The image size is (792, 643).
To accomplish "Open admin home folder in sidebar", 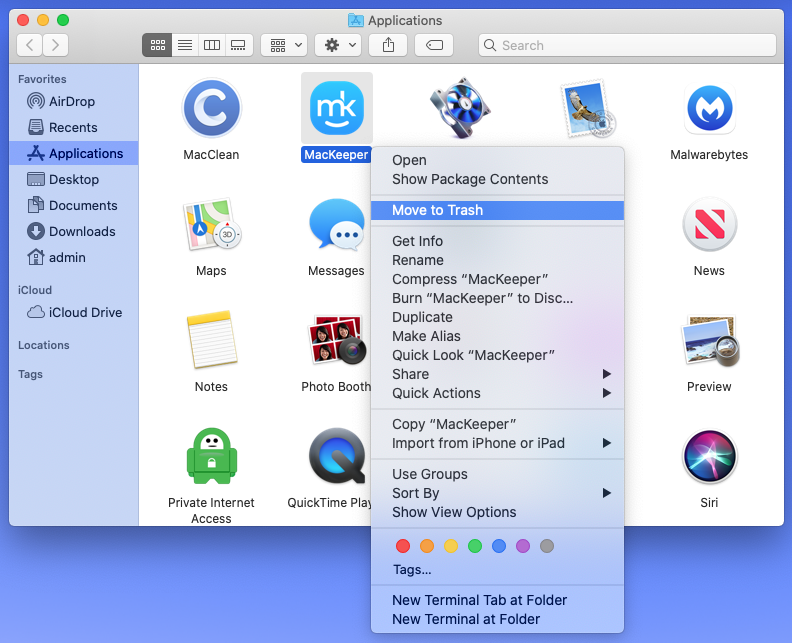I will (x=74, y=257).
